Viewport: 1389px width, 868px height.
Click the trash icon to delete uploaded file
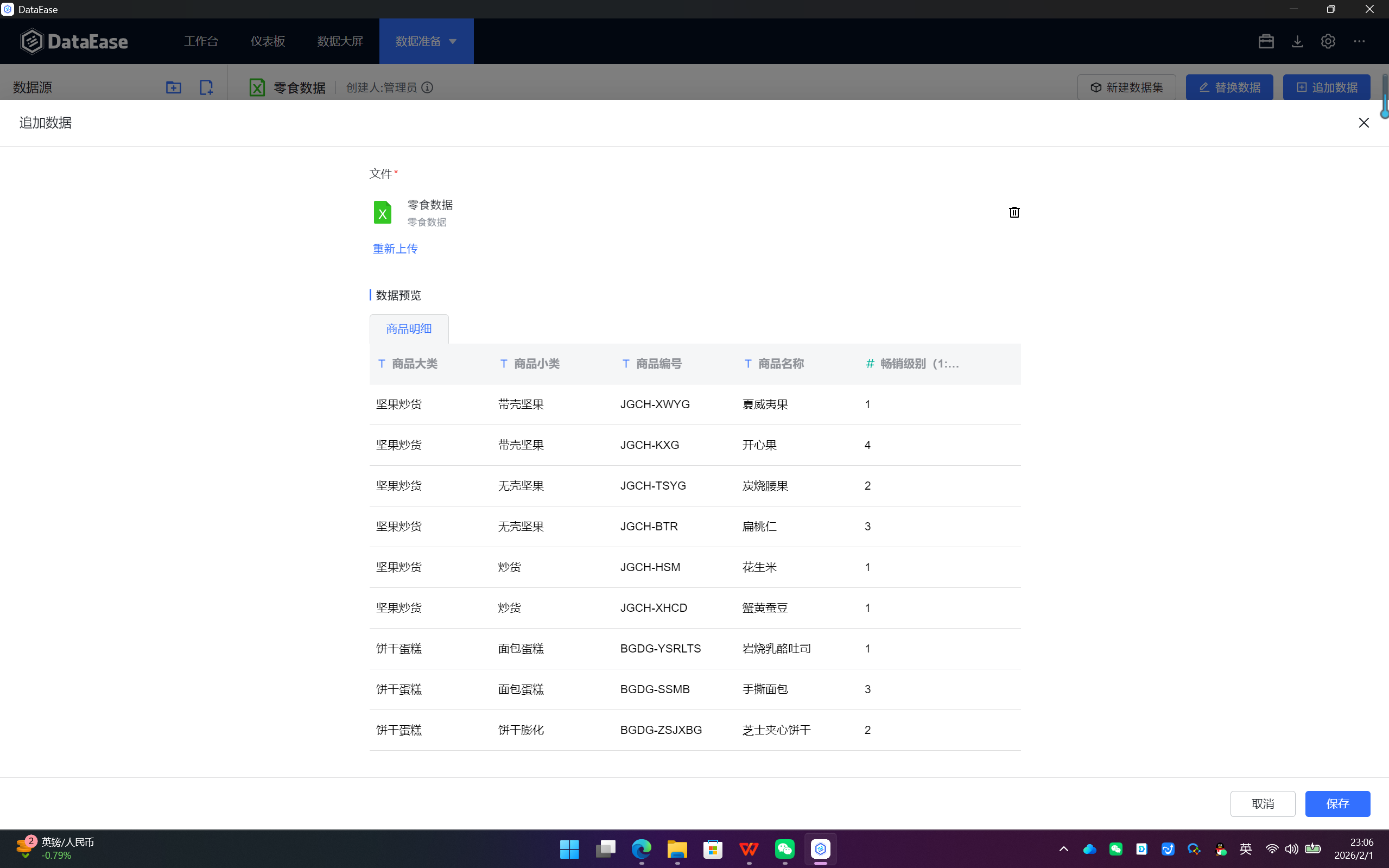pos(1014,212)
